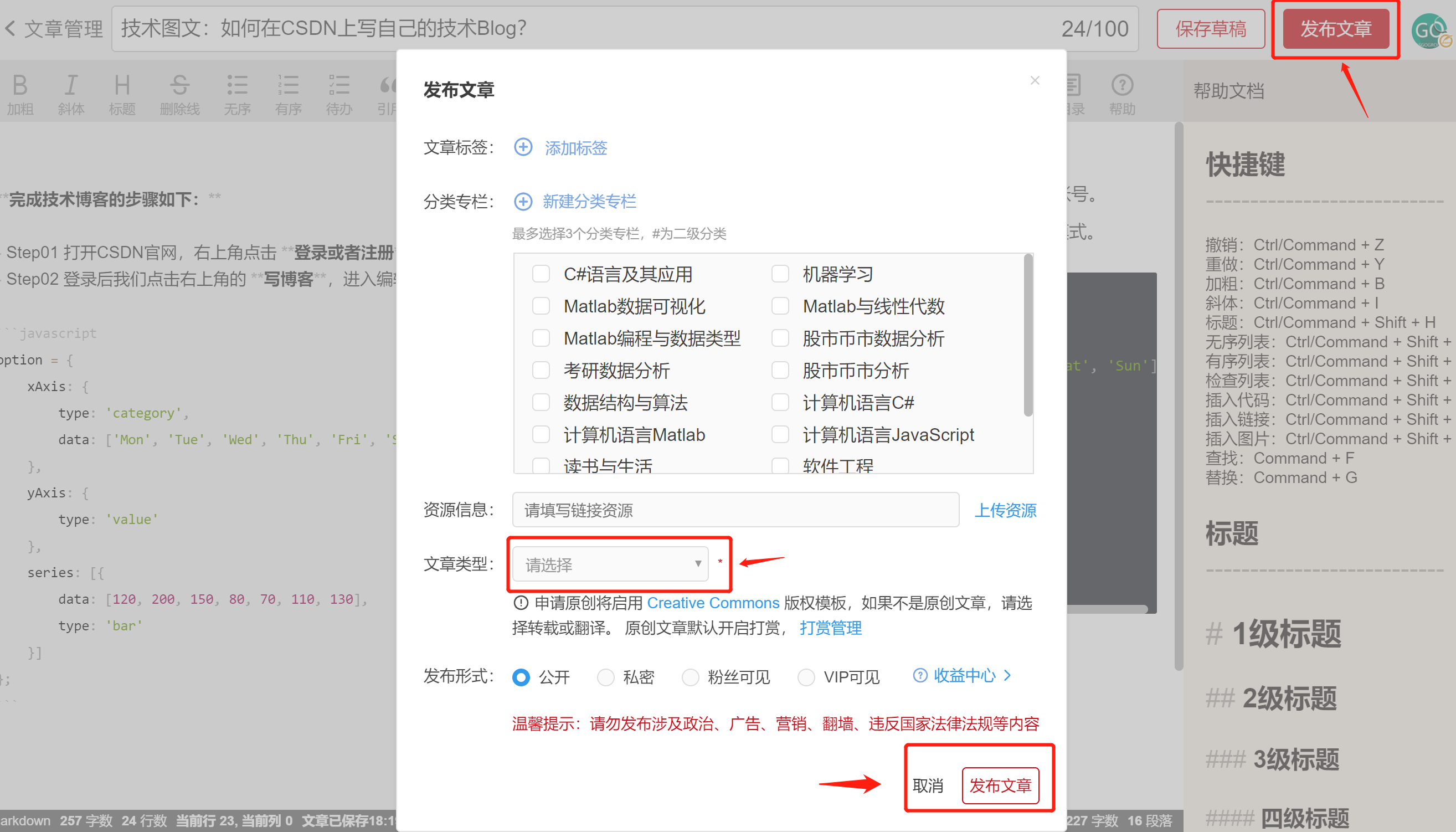Check the C#语言及其应用 category box
Image resolution: width=1456 pixels, height=832 pixels.
(x=541, y=274)
